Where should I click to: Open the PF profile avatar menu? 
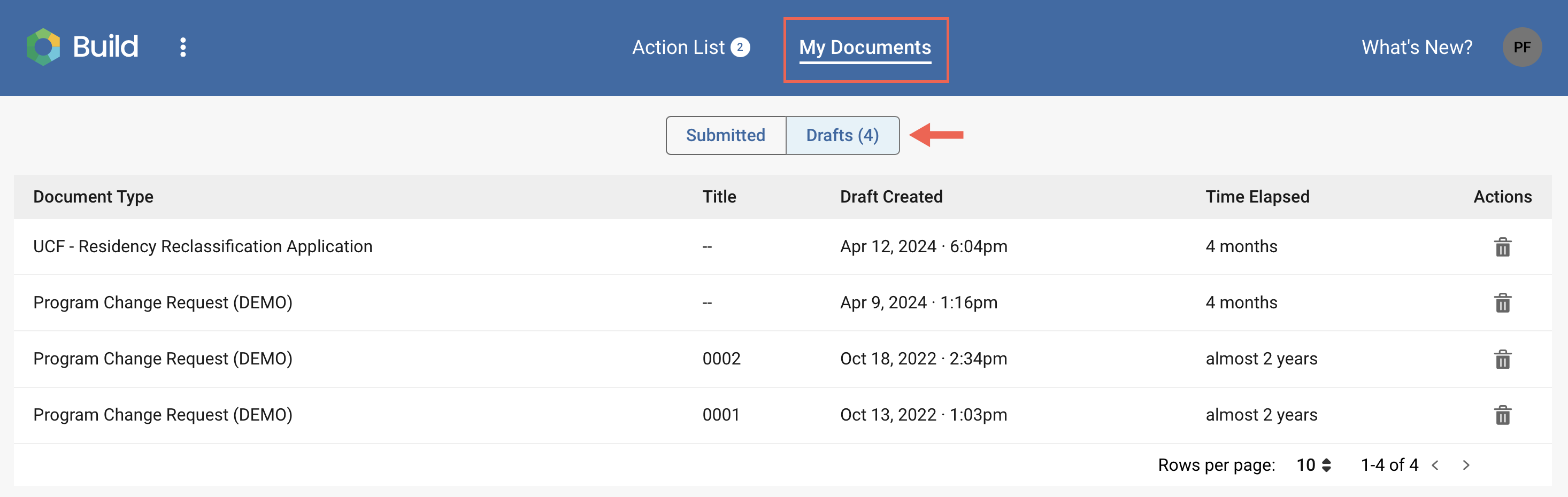click(1523, 47)
